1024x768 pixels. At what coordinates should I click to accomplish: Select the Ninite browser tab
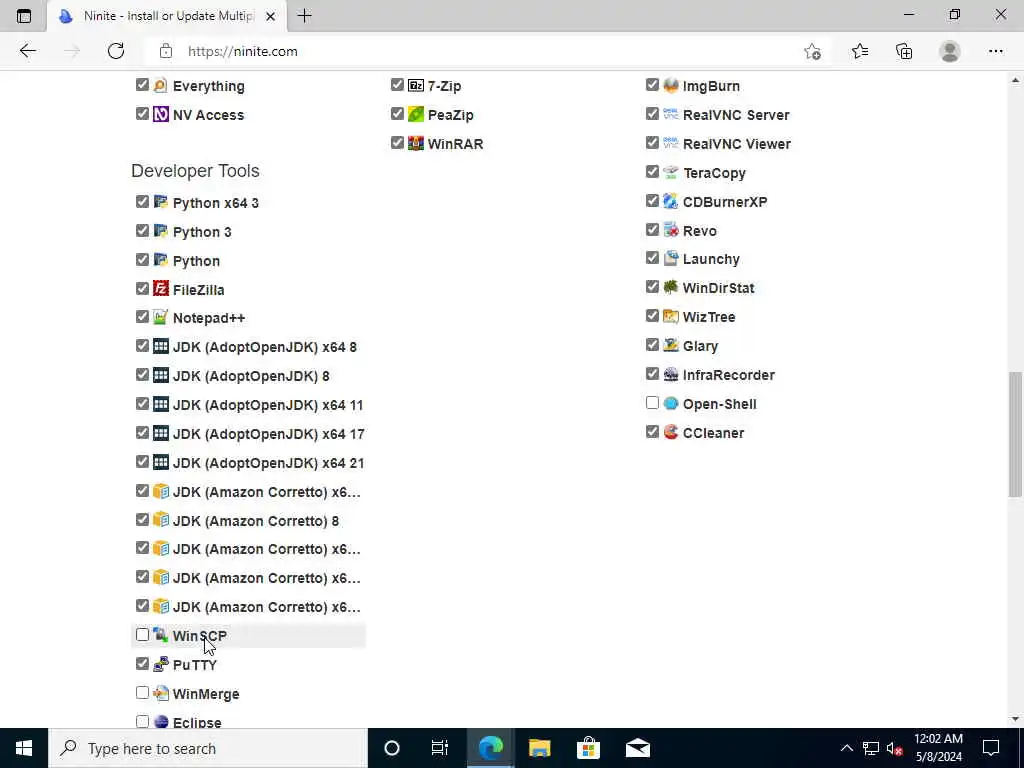point(167,16)
